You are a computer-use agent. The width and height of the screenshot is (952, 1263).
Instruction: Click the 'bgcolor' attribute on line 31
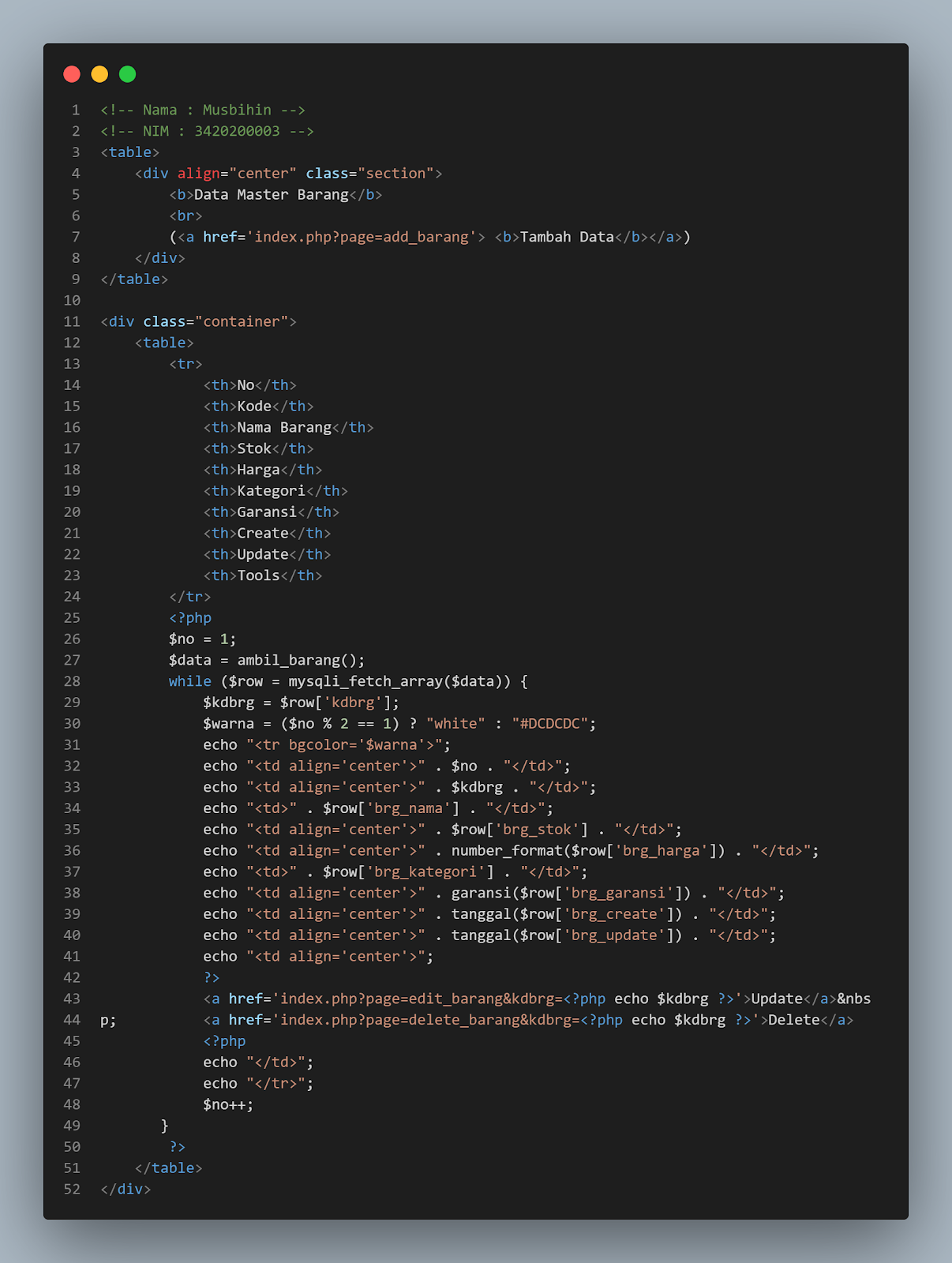(x=319, y=744)
